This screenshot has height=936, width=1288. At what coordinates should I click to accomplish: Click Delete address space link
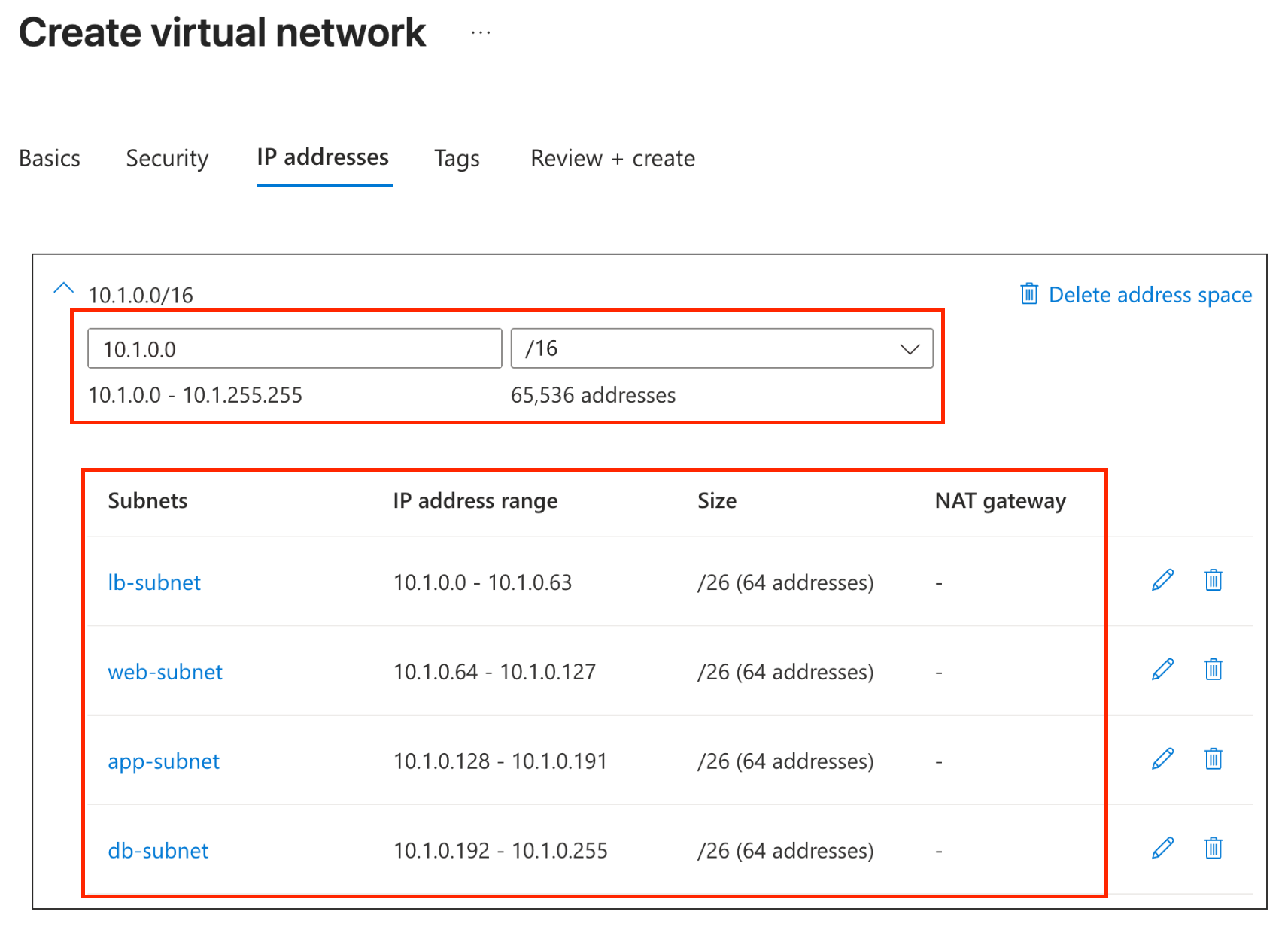point(1136,294)
